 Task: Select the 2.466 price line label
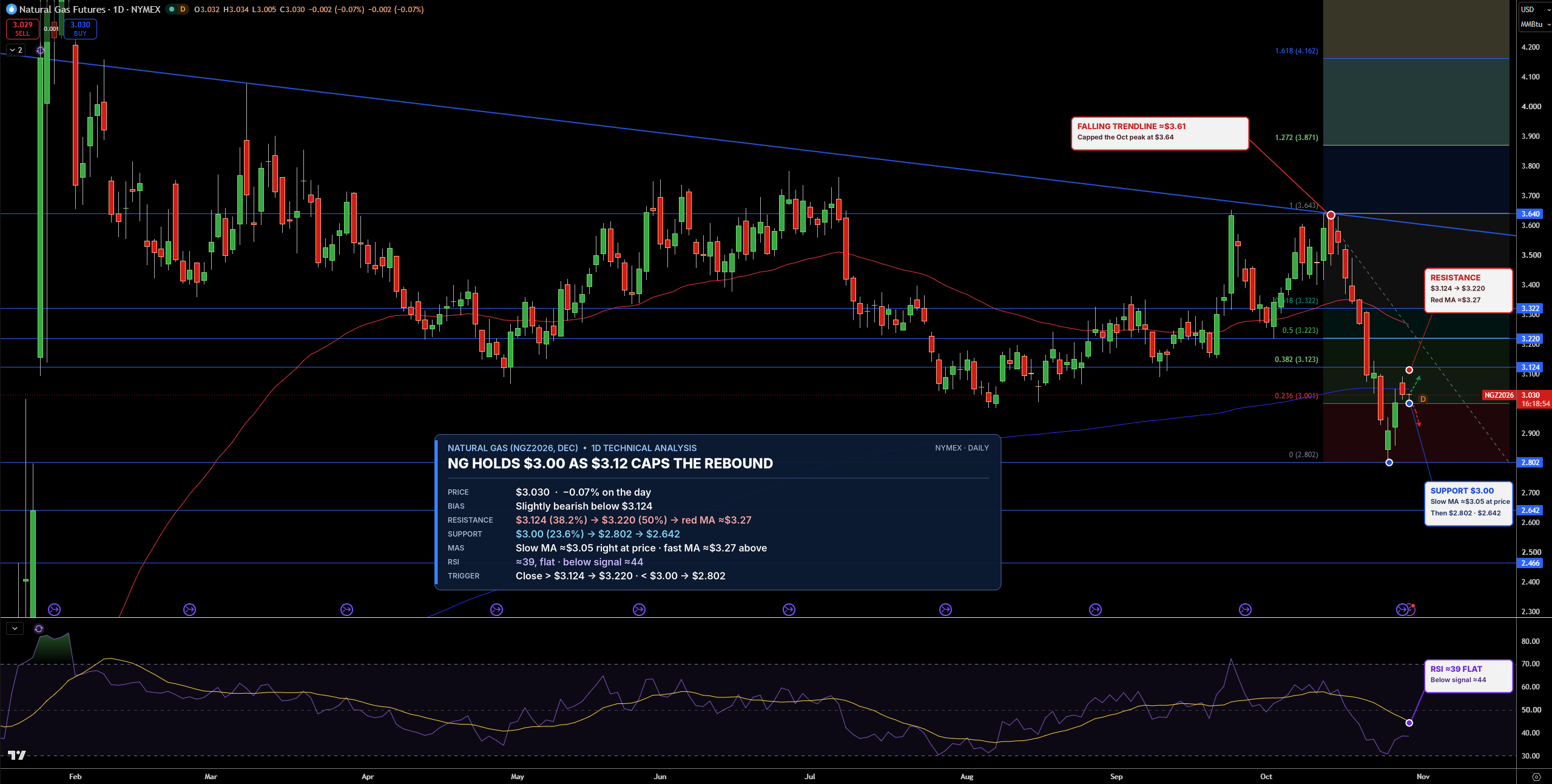(x=1530, y=563)
